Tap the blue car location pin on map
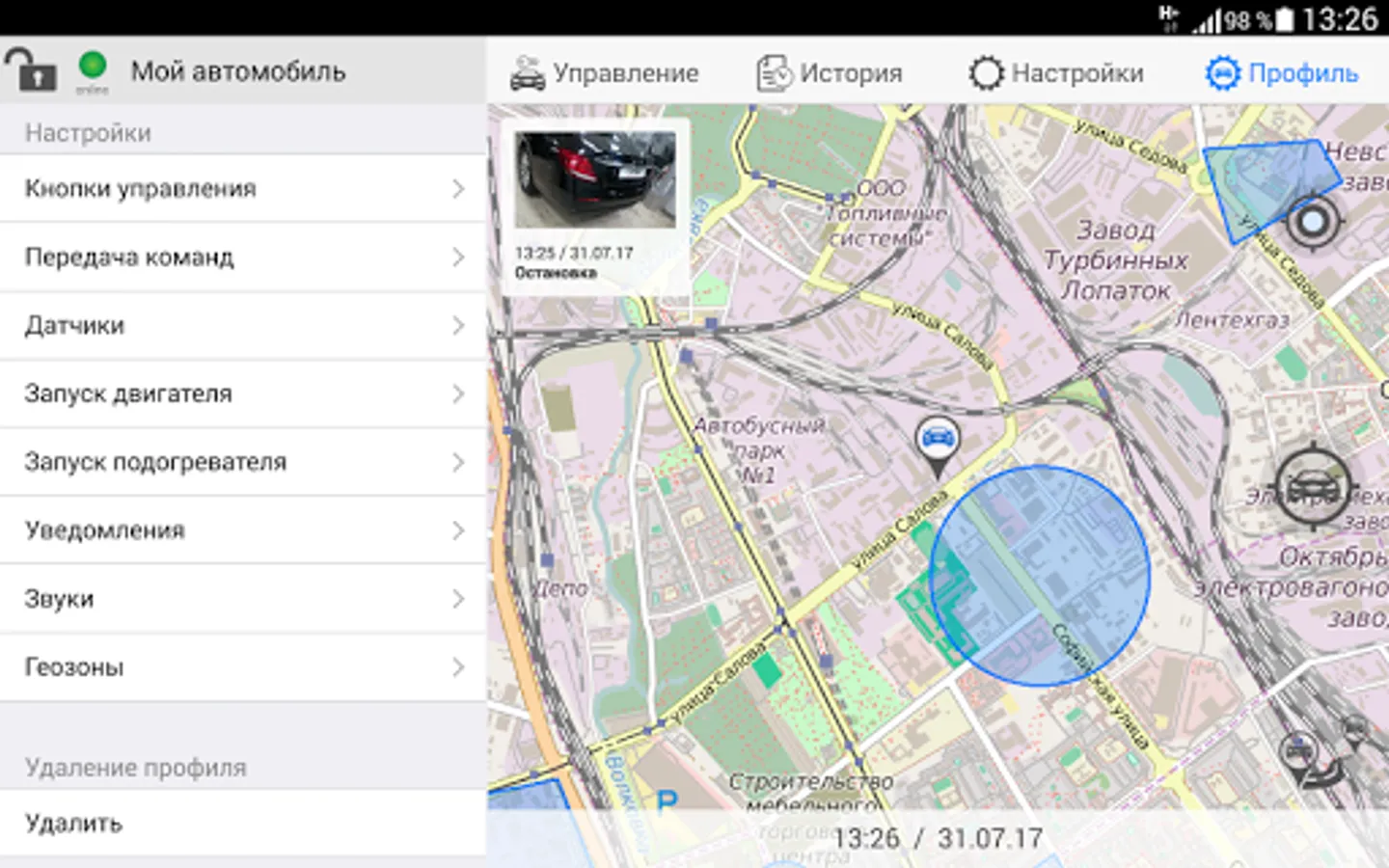 938,447
